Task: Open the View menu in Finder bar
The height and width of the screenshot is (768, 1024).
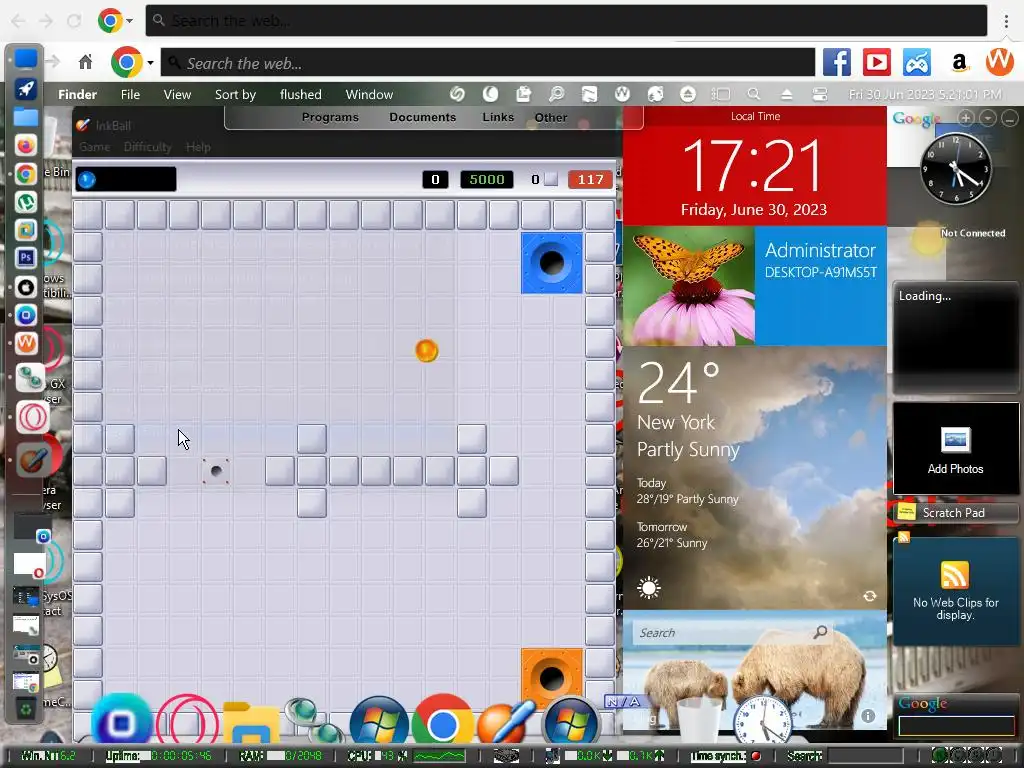Action: pyautogui.click(x=177, y=95)
